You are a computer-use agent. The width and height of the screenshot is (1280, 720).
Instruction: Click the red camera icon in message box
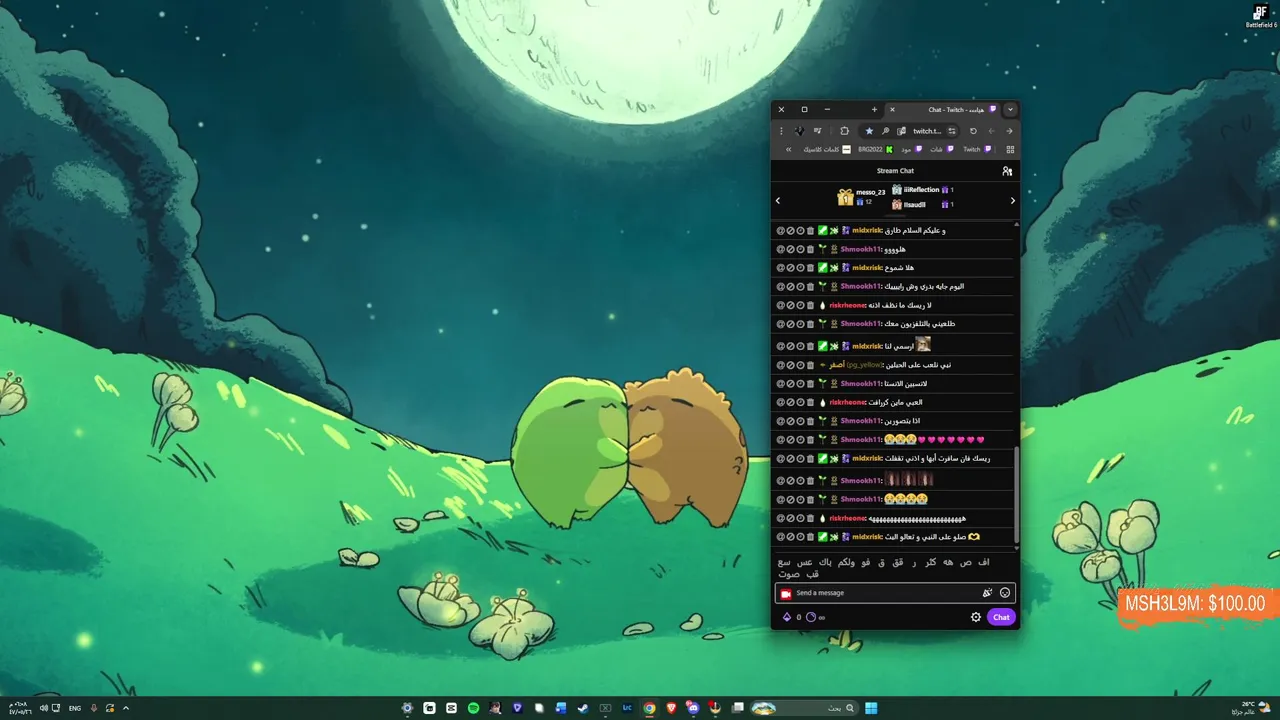click(786, 593)
